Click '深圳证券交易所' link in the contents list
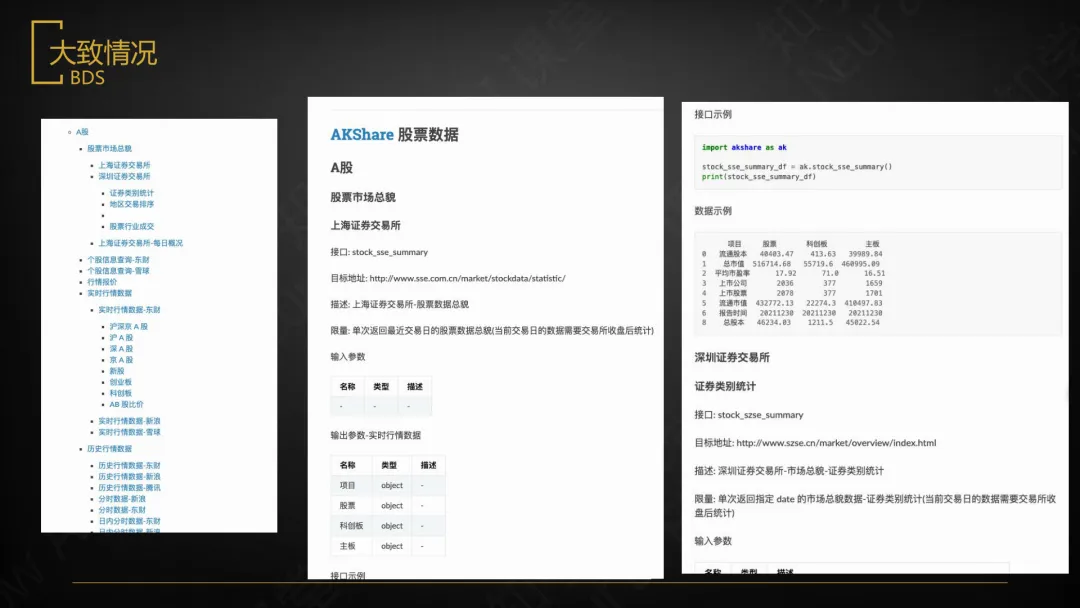Image resolution: width=1080 pixels, height=608 pixels. point(124,176)
